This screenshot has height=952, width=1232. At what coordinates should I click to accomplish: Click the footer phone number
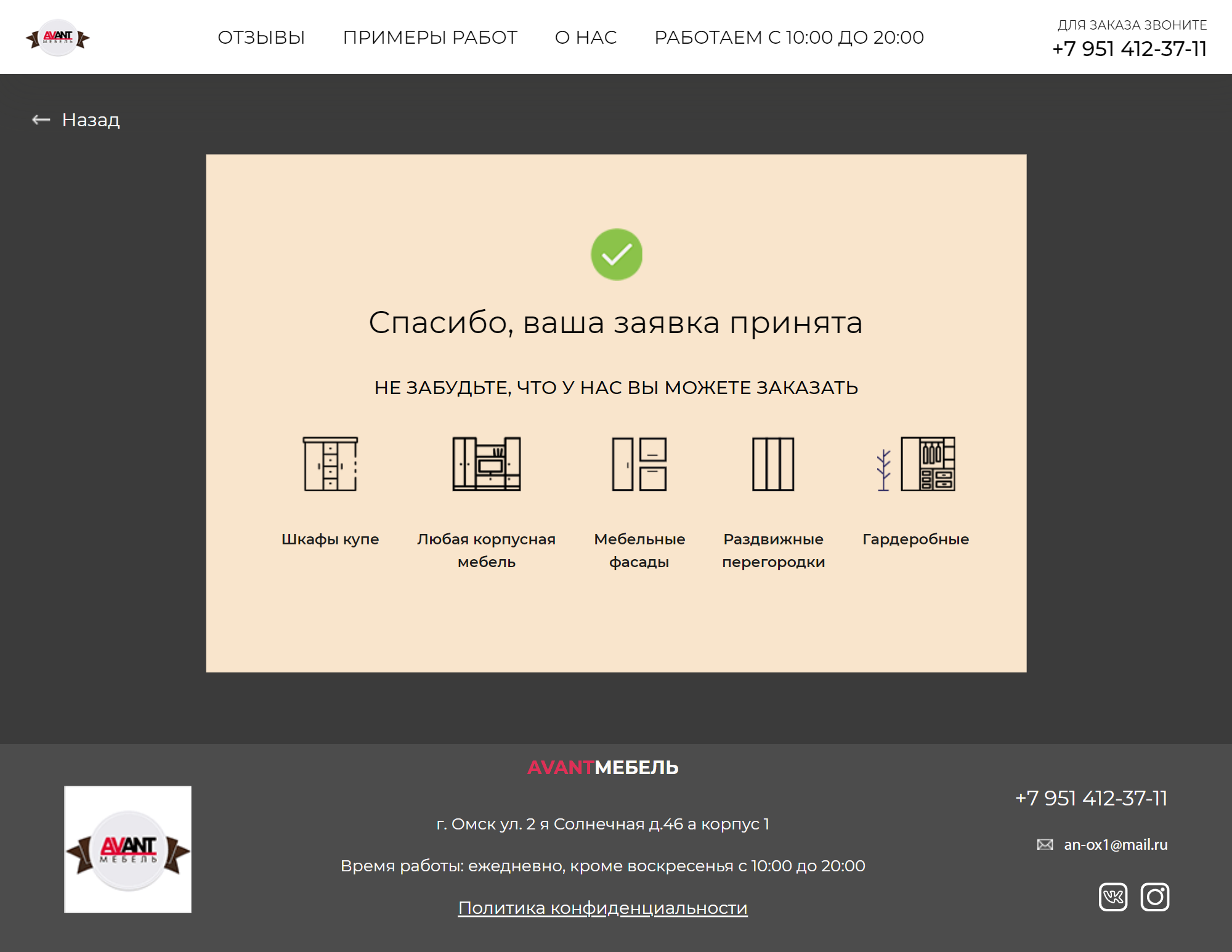click(x=1091, y=798)
